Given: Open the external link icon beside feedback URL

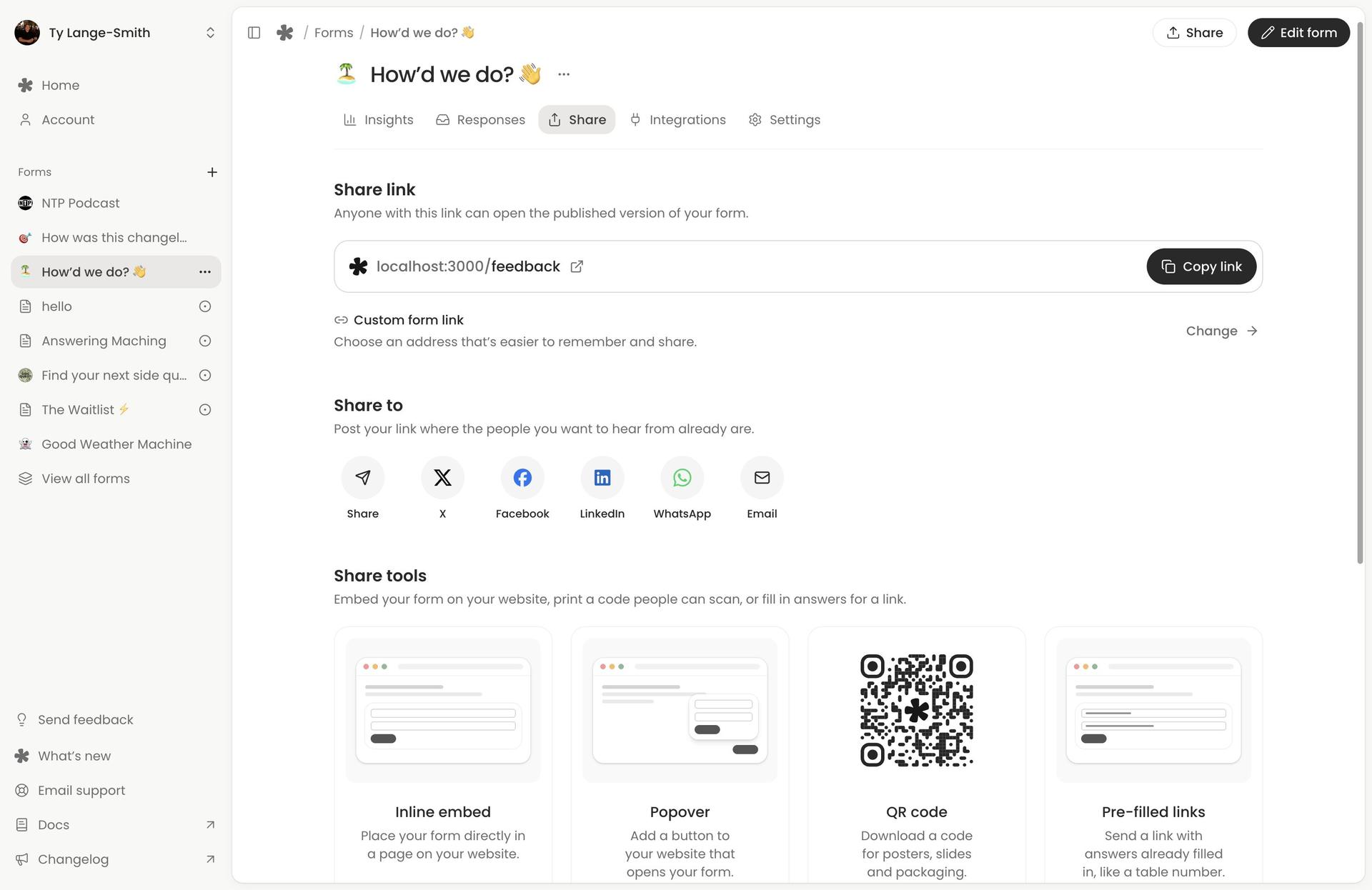Looking at the screenshot, I should [577, 266].
